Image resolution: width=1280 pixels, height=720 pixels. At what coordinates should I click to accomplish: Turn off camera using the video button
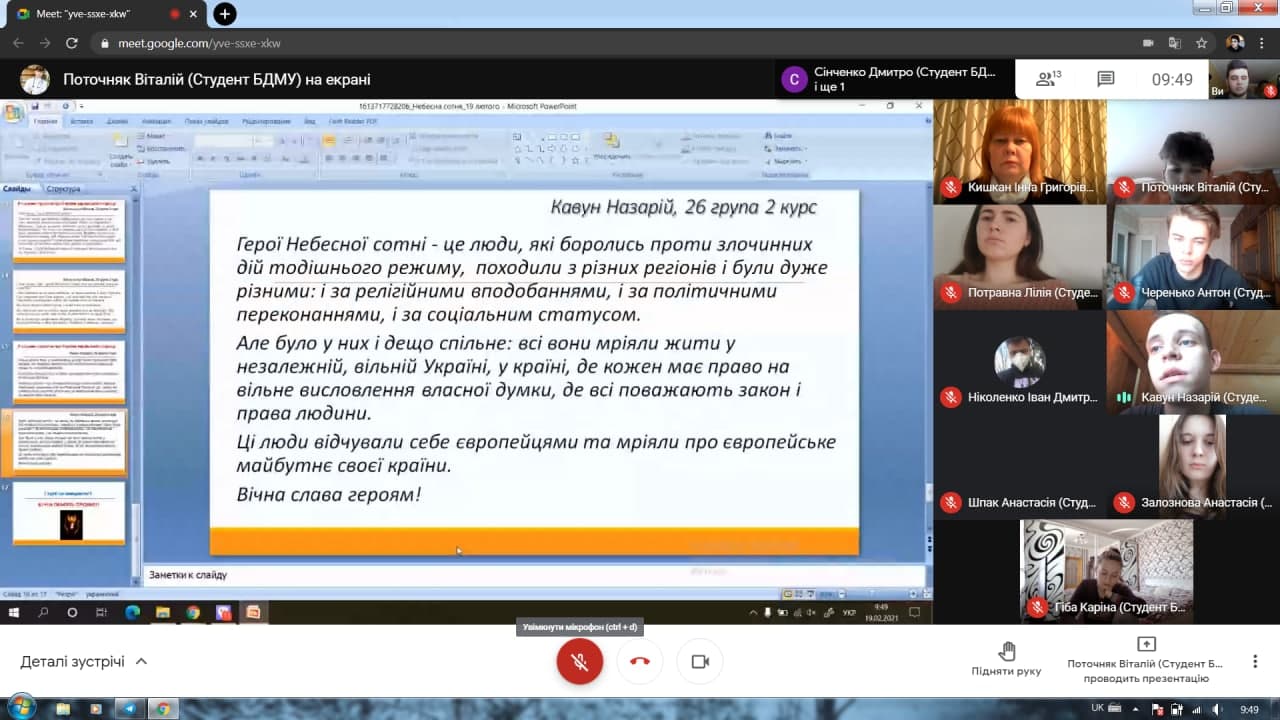(700, 661)
